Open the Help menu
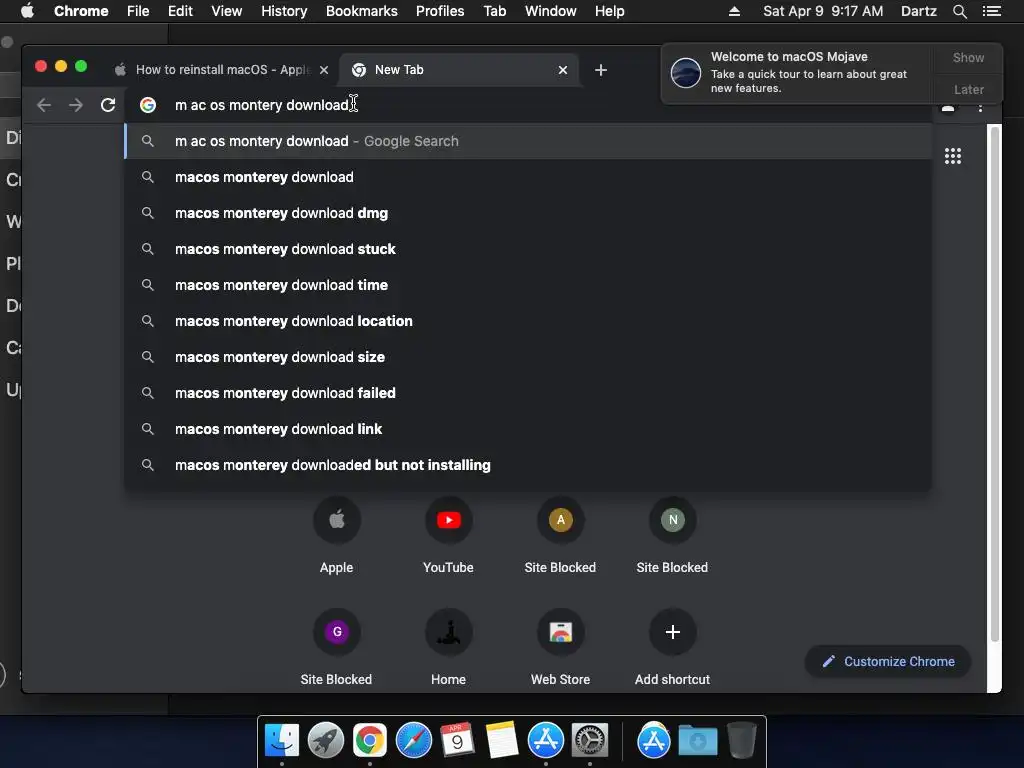 click(609, 11)
